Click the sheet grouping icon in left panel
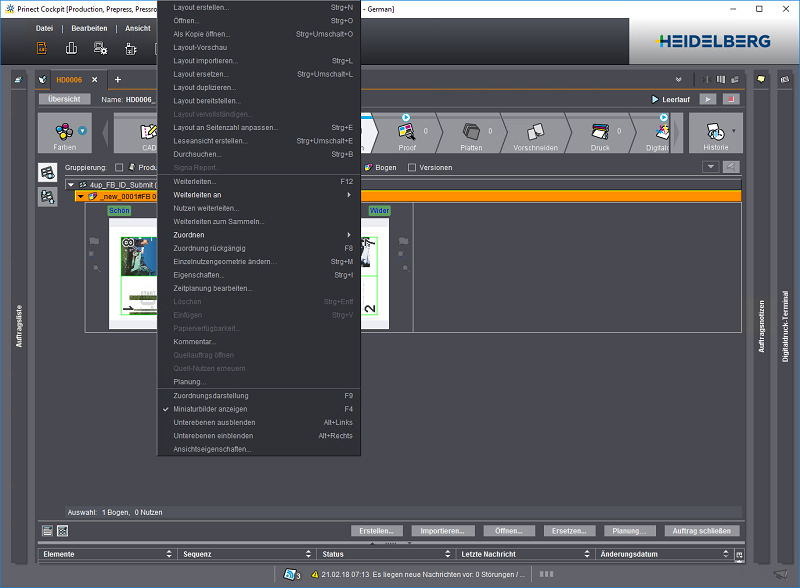The width and height of the screenshot is (800, 588). click(x=46, y=172)
